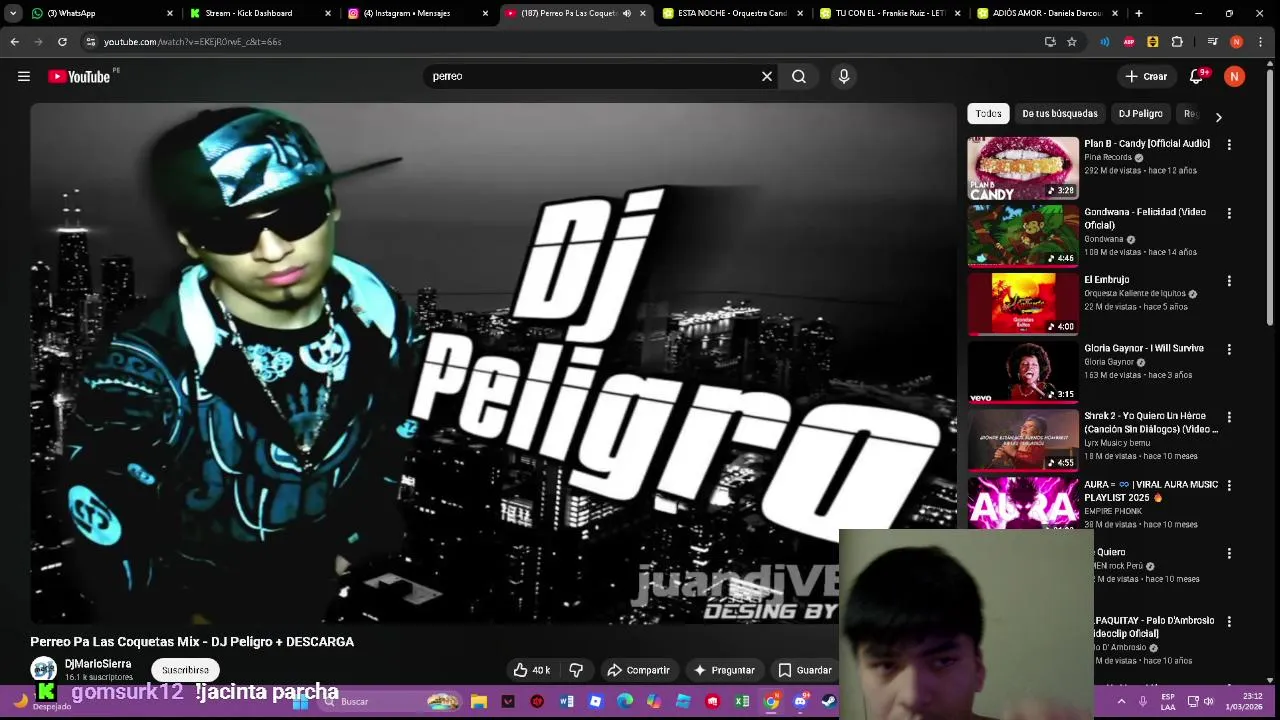Open the El Embrujo thumbnail
Image resolution: width=1280 pixels, height=720 pixels.
click(x=1023, y=304)
